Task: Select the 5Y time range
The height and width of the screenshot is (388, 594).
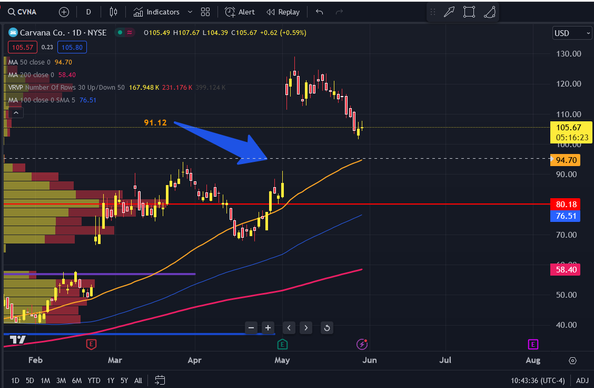Action: [124, 380]
